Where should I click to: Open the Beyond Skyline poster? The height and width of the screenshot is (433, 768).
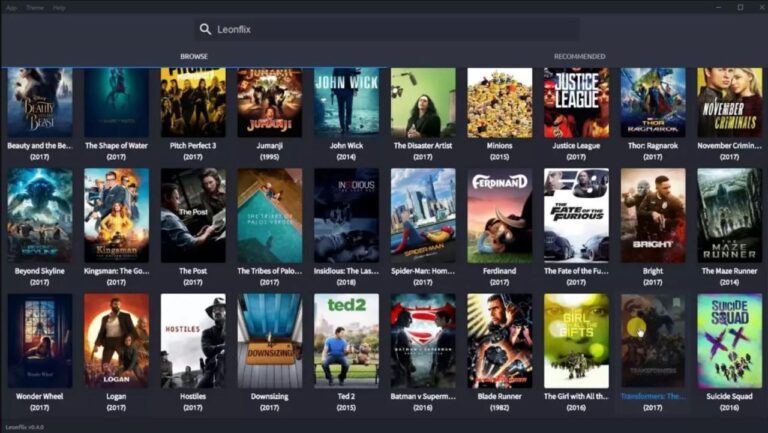point(40,216)
